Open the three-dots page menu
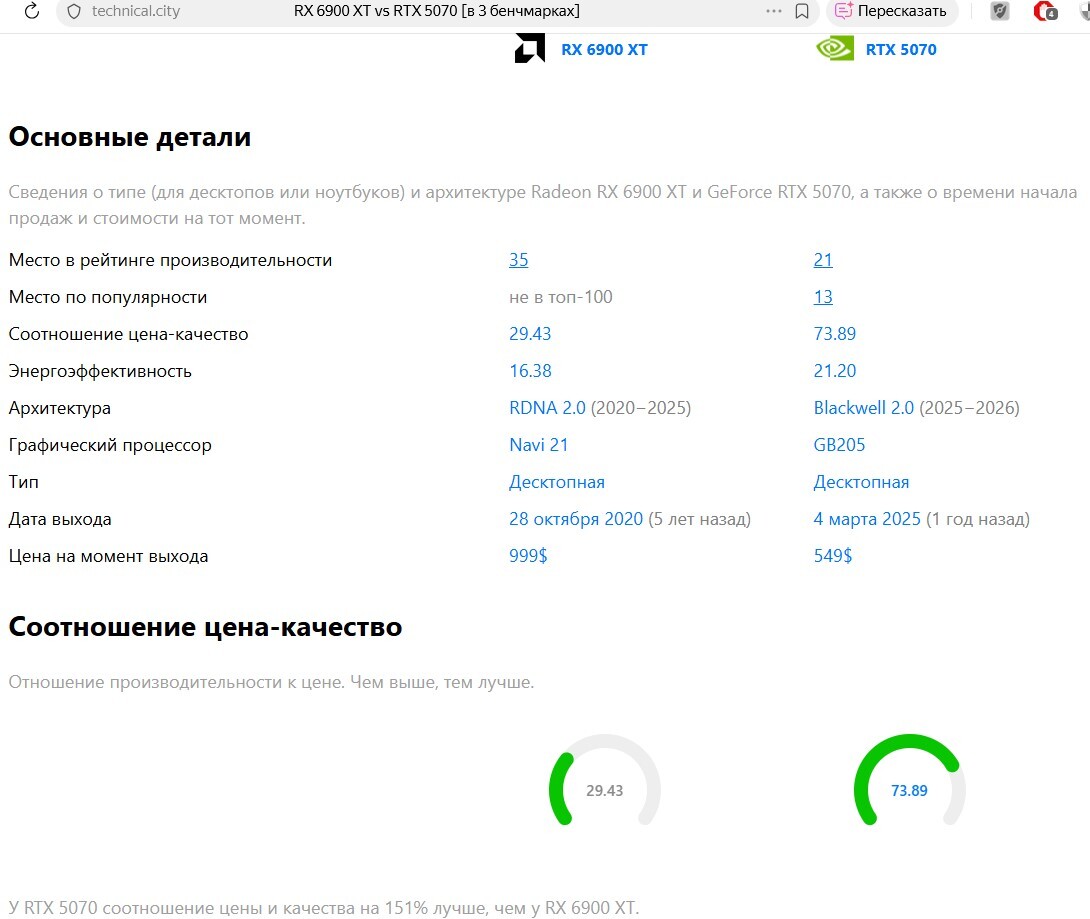This screenshot has width=1090, height=919. coord(774,11)
